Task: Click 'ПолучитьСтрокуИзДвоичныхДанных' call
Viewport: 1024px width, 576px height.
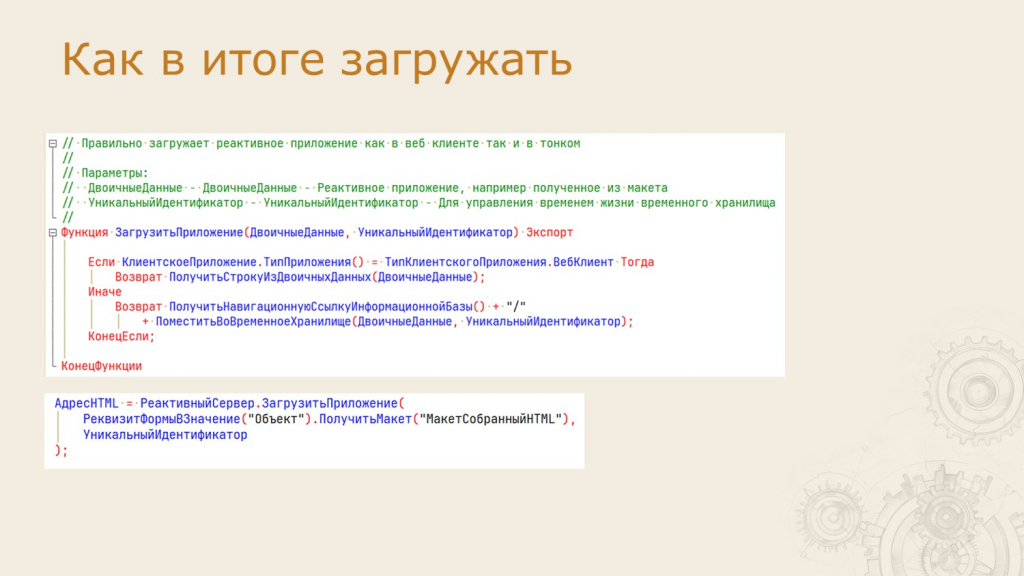Action: click(x=270, y=277)
